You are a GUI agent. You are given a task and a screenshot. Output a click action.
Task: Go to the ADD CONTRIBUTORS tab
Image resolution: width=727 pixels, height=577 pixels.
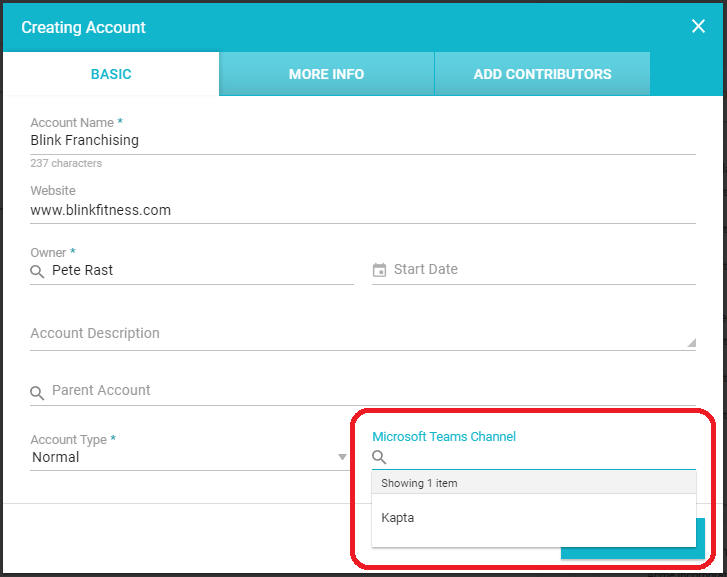click(542, 74)
